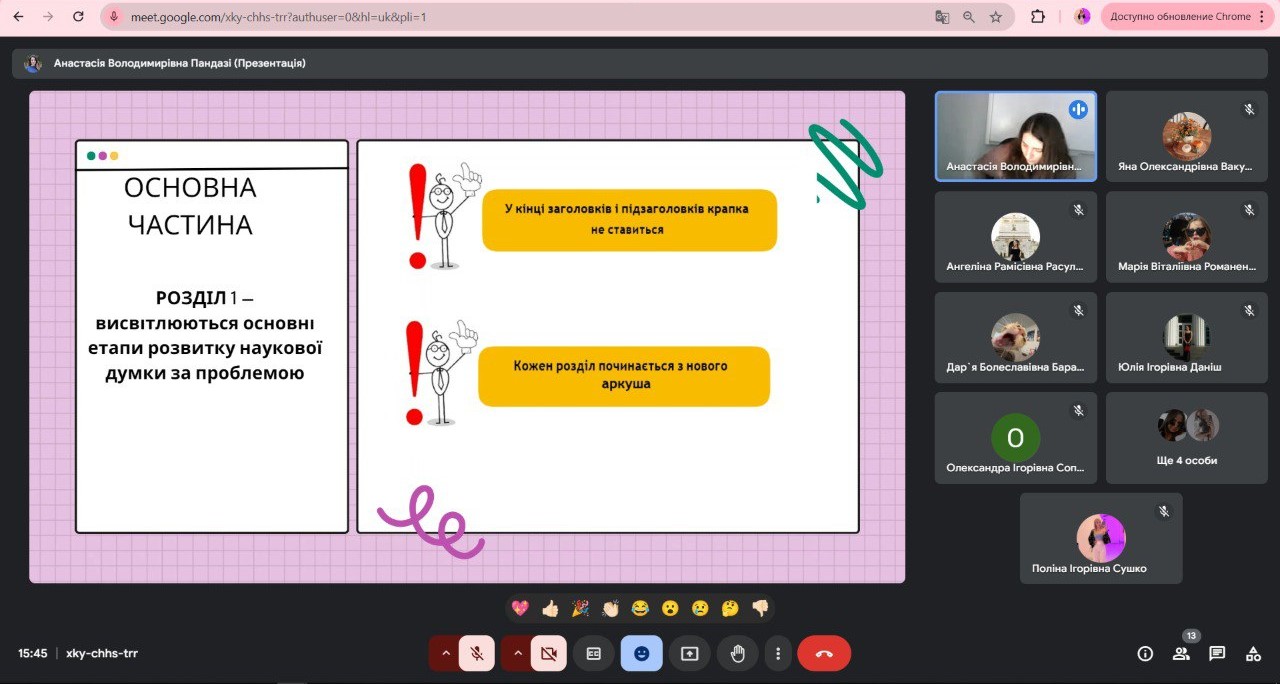Turn on closed captions
Screen dimensions: 1280x684
(593, 653)
